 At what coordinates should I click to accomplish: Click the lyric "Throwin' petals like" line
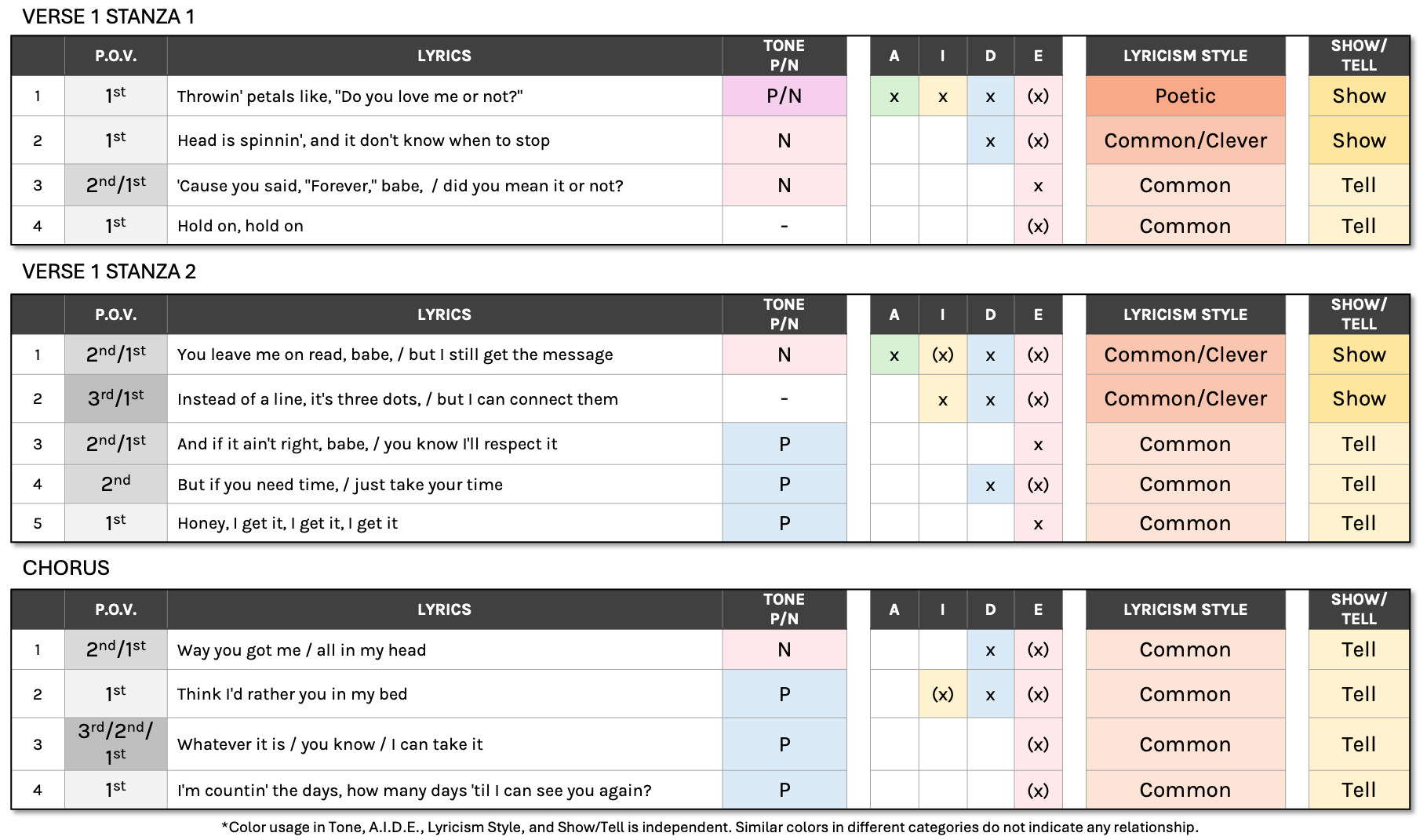coord(349,96)
